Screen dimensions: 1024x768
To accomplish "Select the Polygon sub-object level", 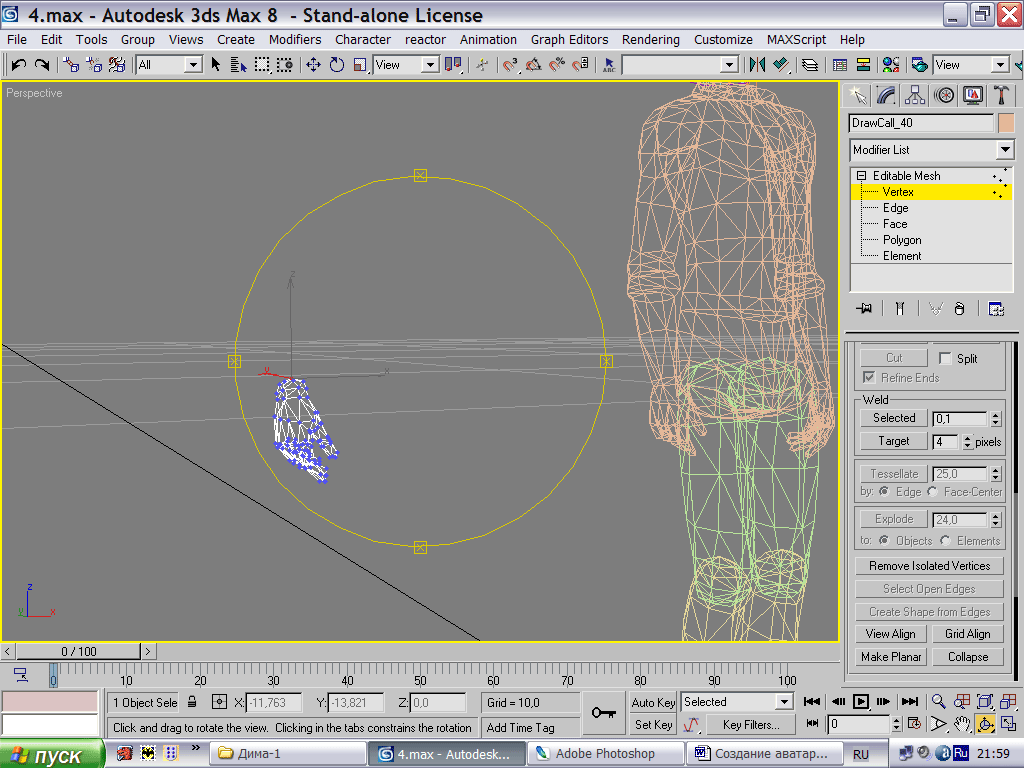I will click(902, 240).
